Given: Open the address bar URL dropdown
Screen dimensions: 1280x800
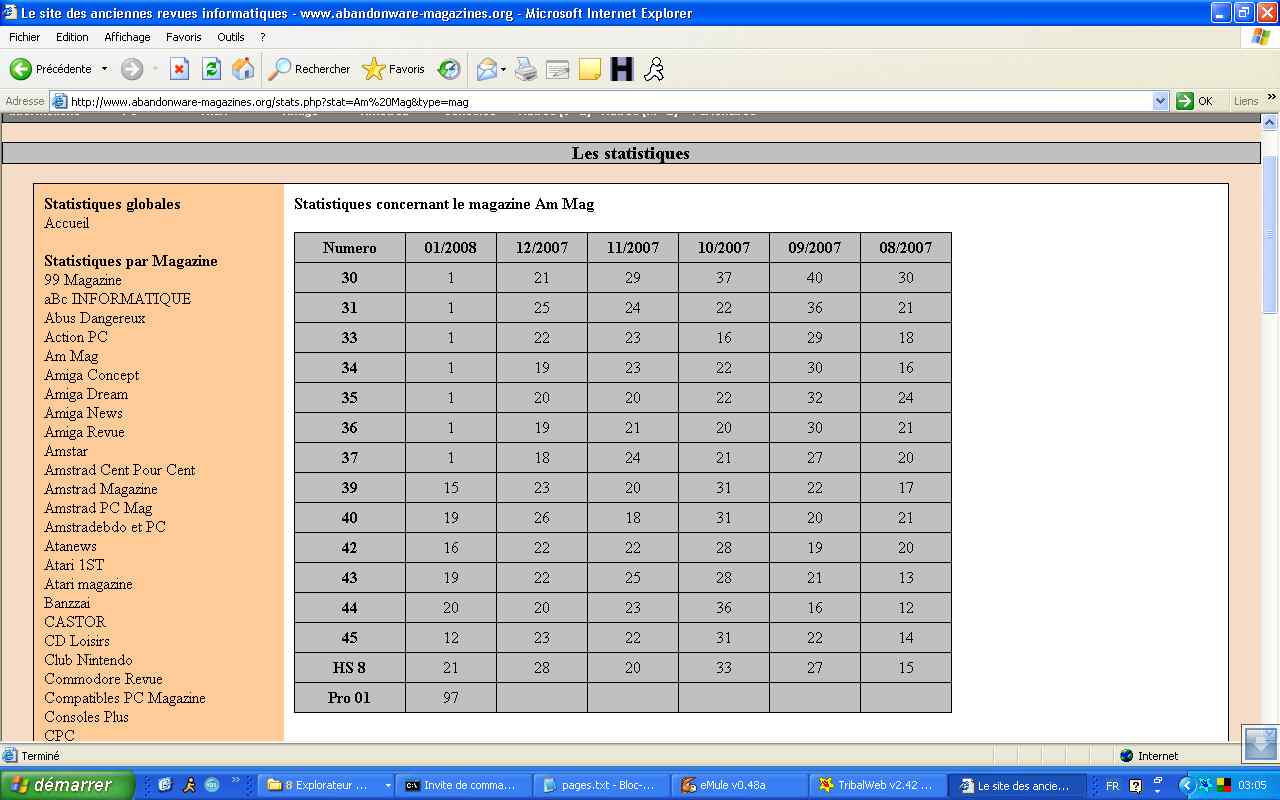Looking at the screenshot, I should tap(1160, 101).
